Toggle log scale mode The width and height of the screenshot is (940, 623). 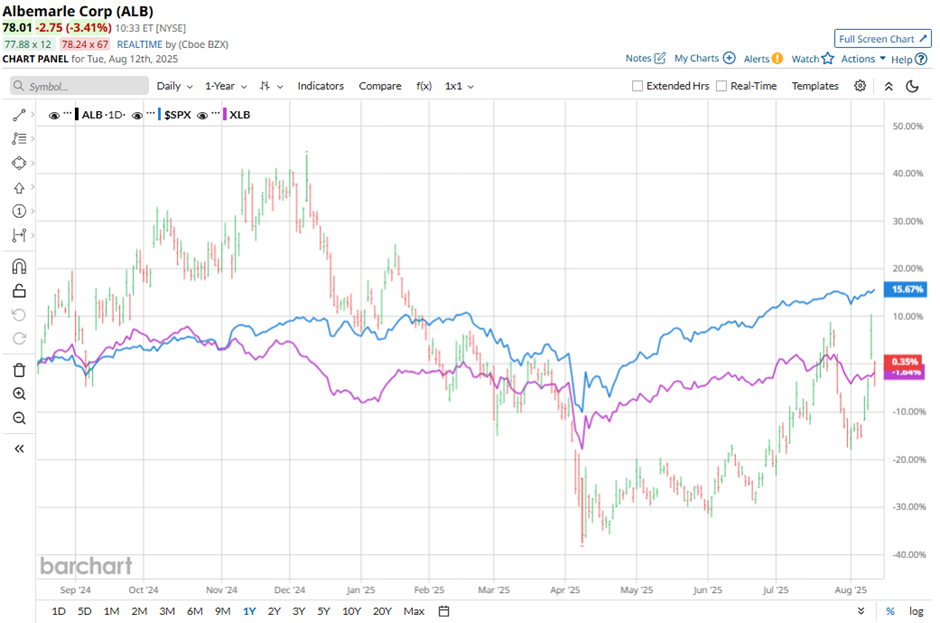(x=916, y=611)
